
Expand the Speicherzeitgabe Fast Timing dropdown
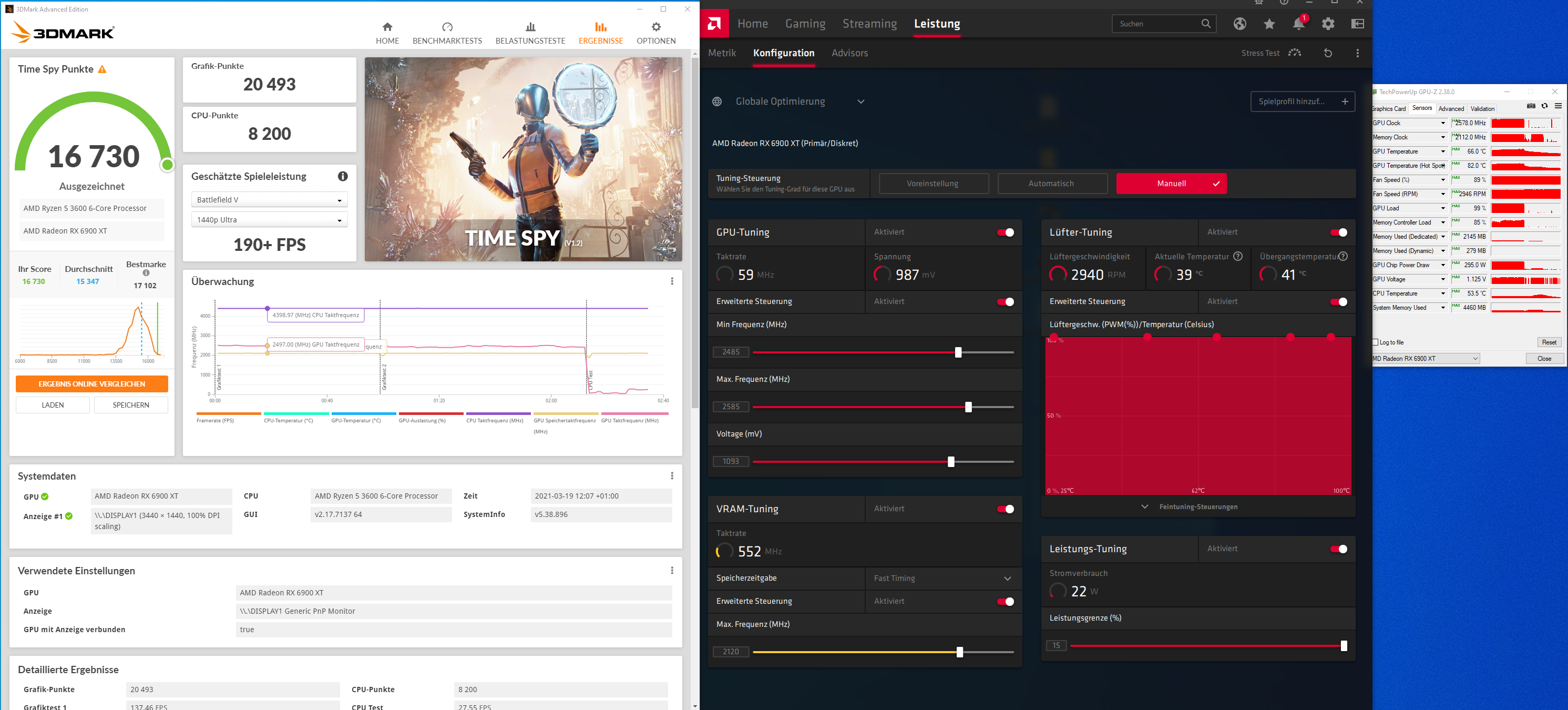[x=942, y=579]
